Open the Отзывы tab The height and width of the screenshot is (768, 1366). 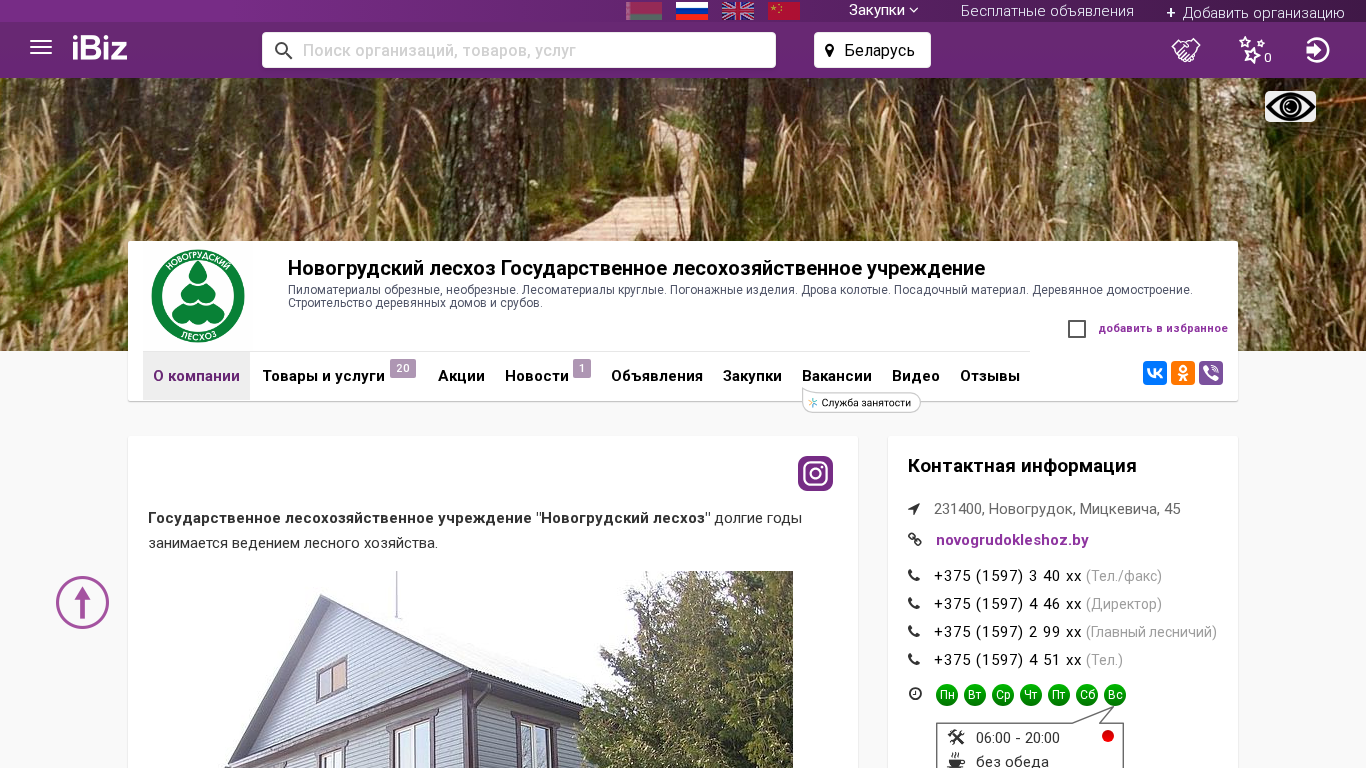click(x=990, y=376)
